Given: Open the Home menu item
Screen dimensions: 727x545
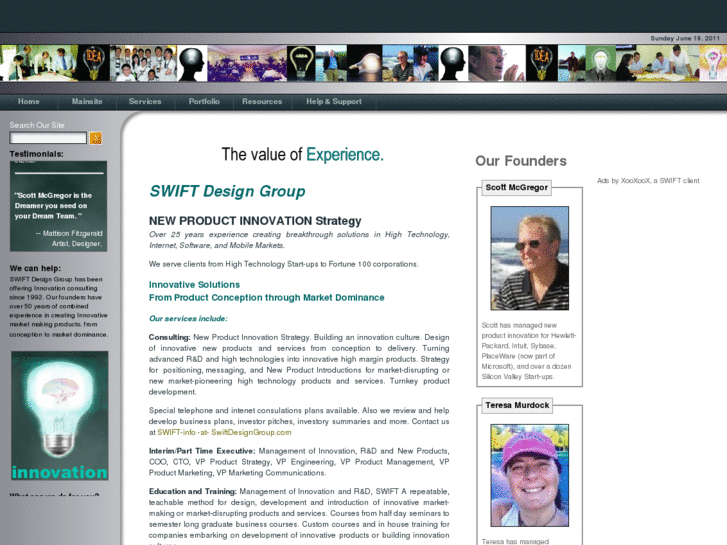Looking at the screenshot, I should [29, 102].
